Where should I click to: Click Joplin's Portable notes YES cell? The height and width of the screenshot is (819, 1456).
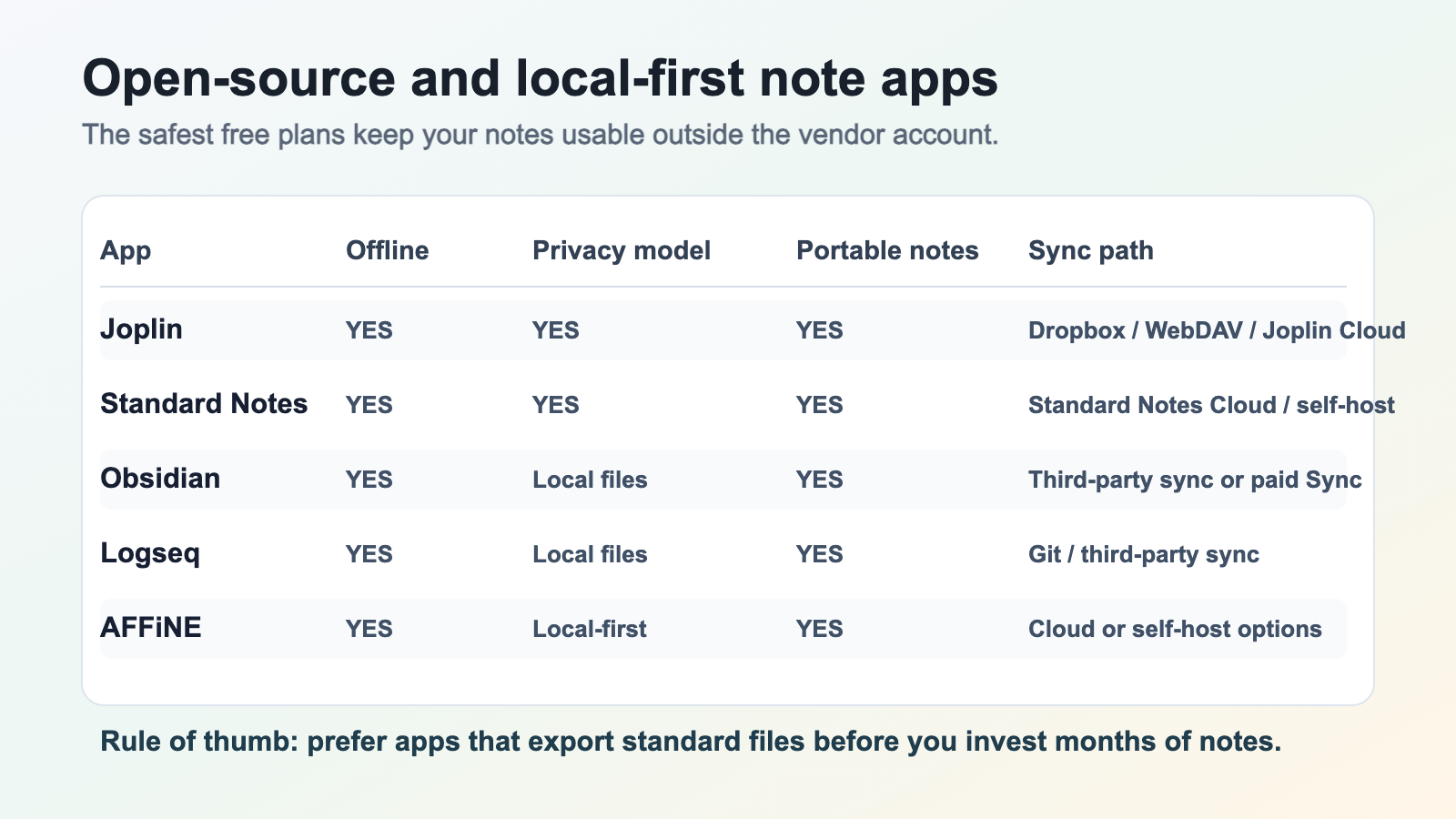click(x=820, y=330)
